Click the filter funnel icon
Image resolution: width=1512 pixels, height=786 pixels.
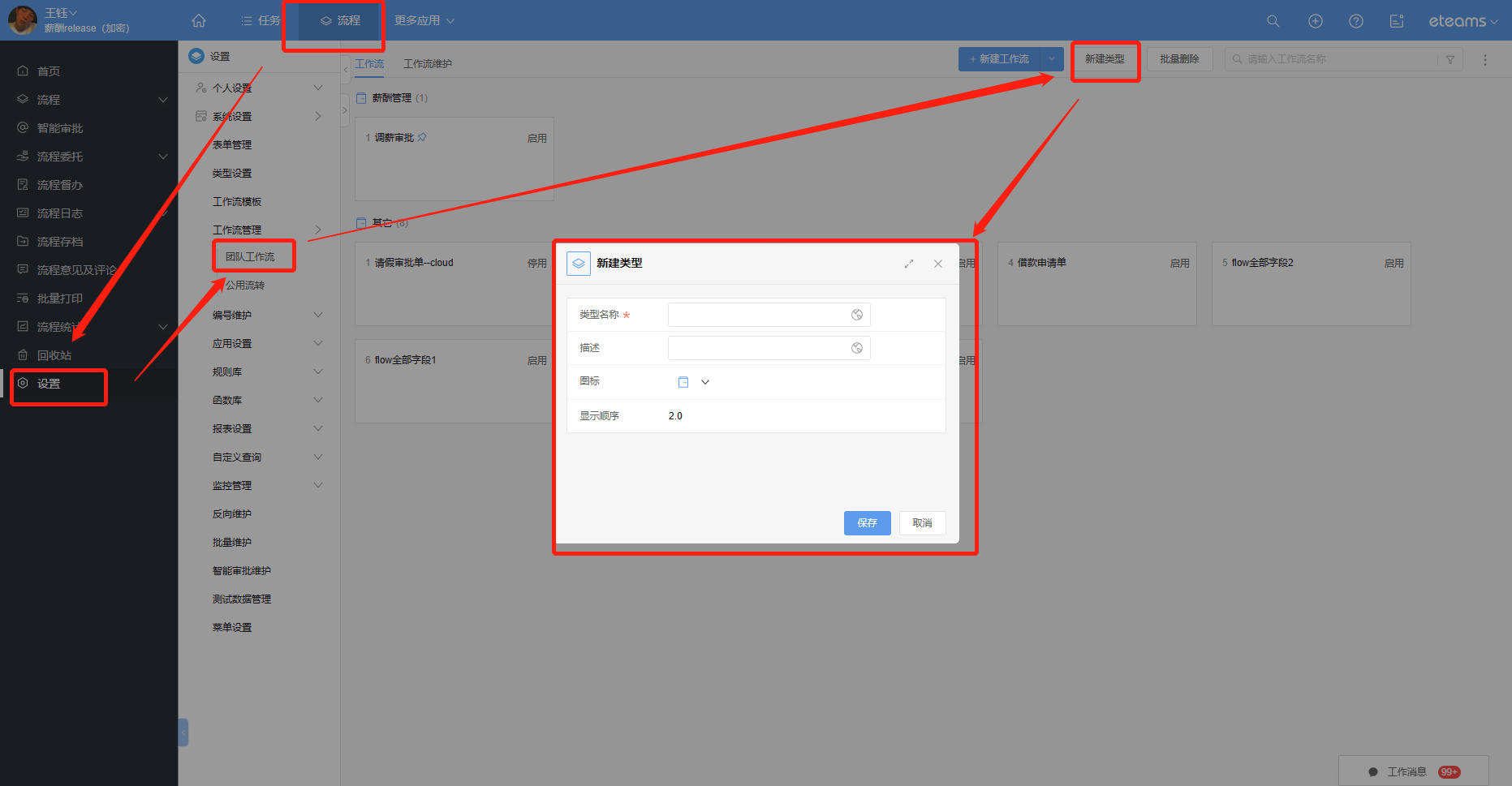pos(1450,59)
